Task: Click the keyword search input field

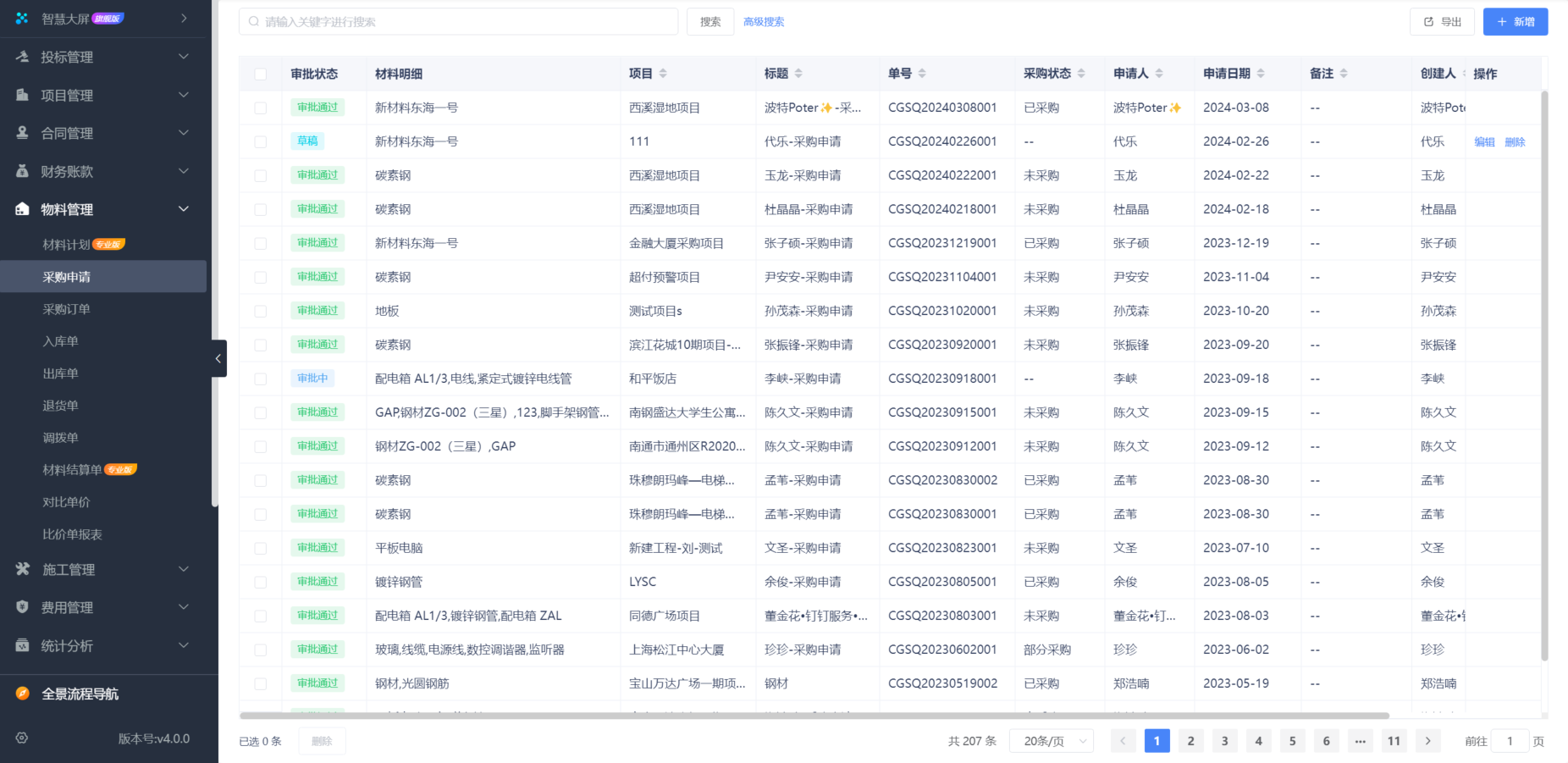Action: (457, 21)
